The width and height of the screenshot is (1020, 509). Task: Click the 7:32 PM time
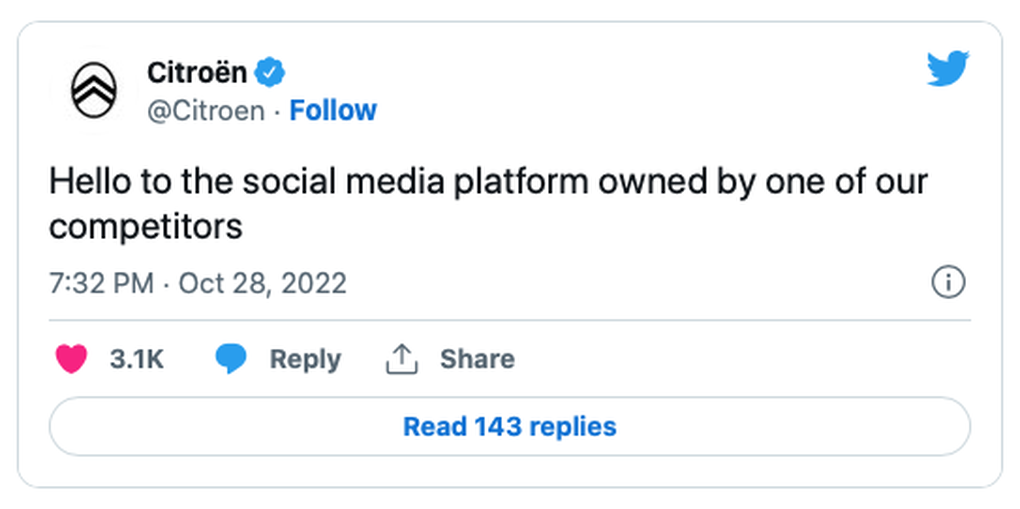tap(101, 283)
